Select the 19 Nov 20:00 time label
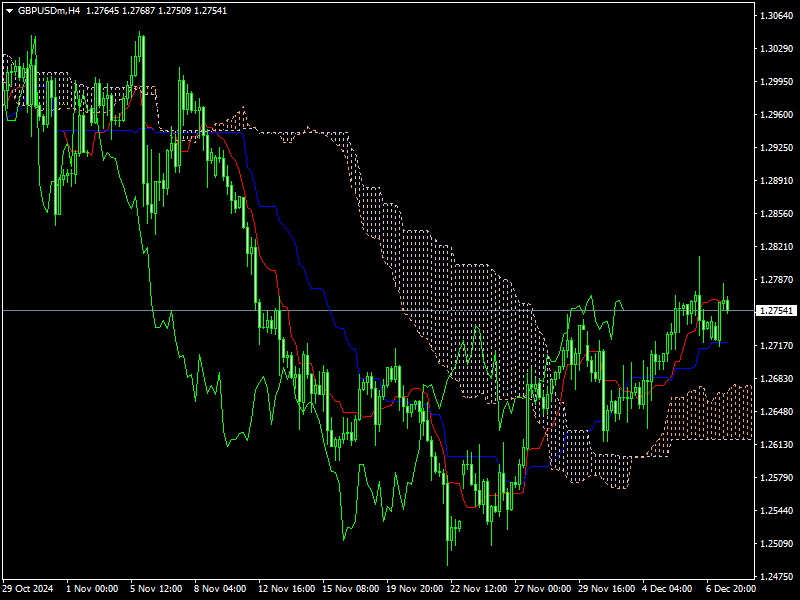 tap(414, 589)
